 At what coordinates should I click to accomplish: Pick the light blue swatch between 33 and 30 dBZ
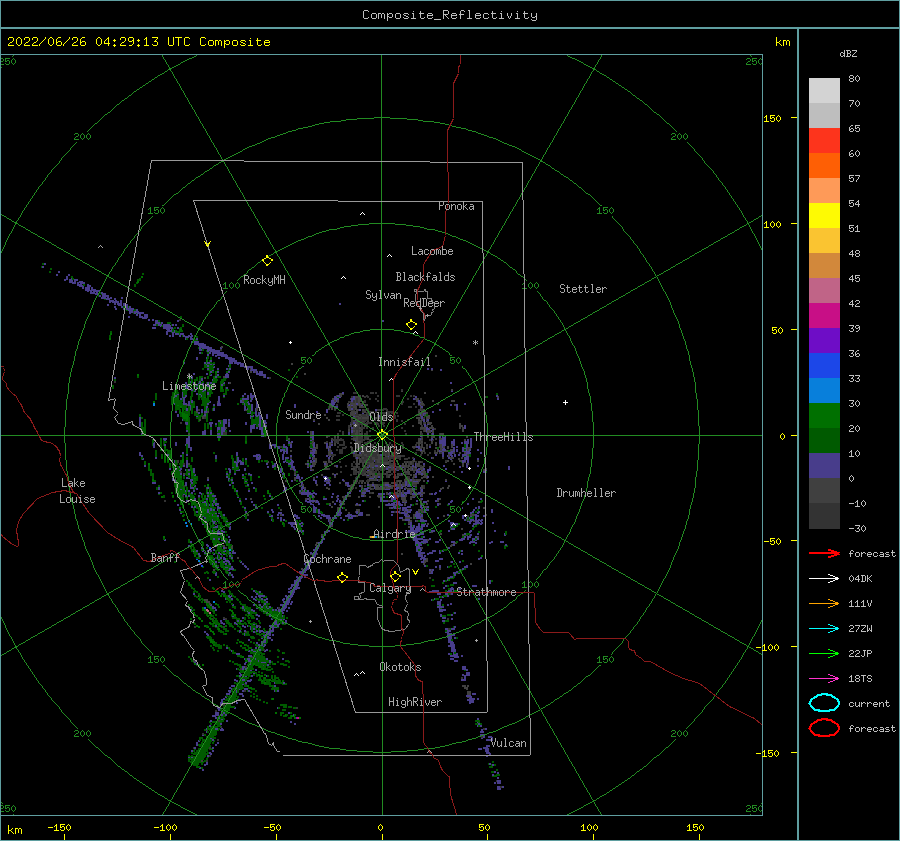coord(824,390)
